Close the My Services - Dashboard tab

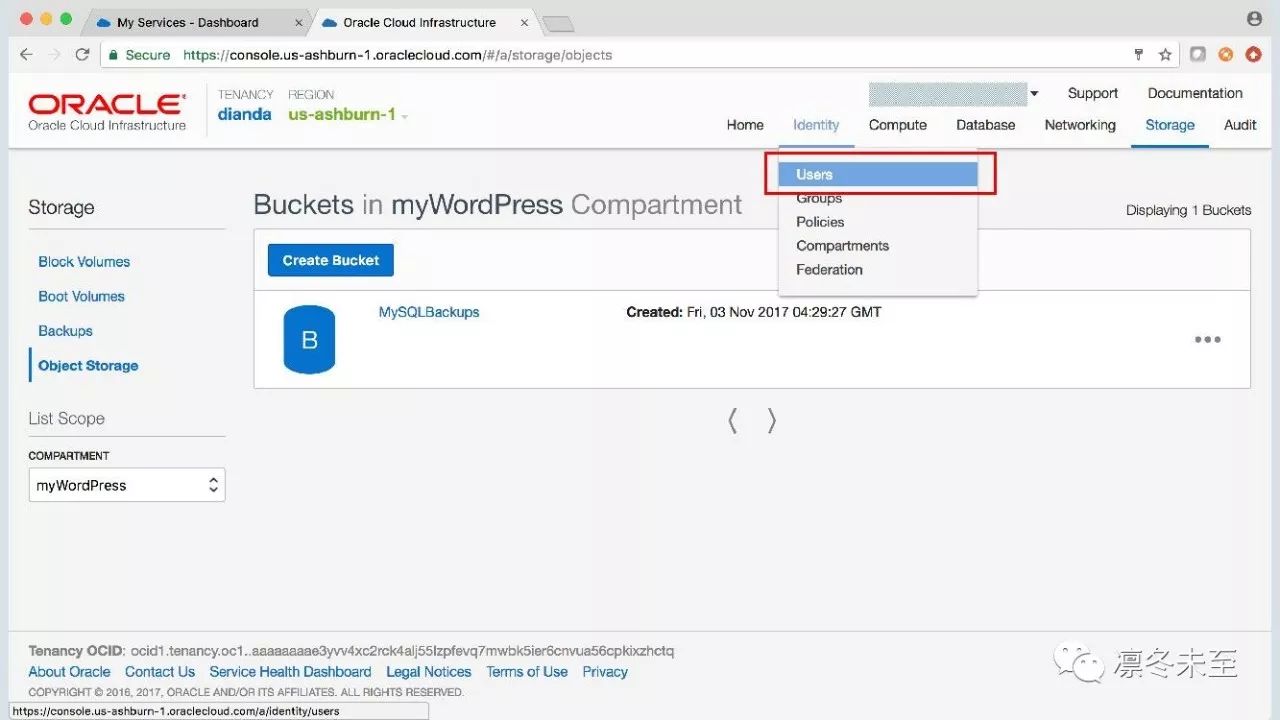point(299,23)
